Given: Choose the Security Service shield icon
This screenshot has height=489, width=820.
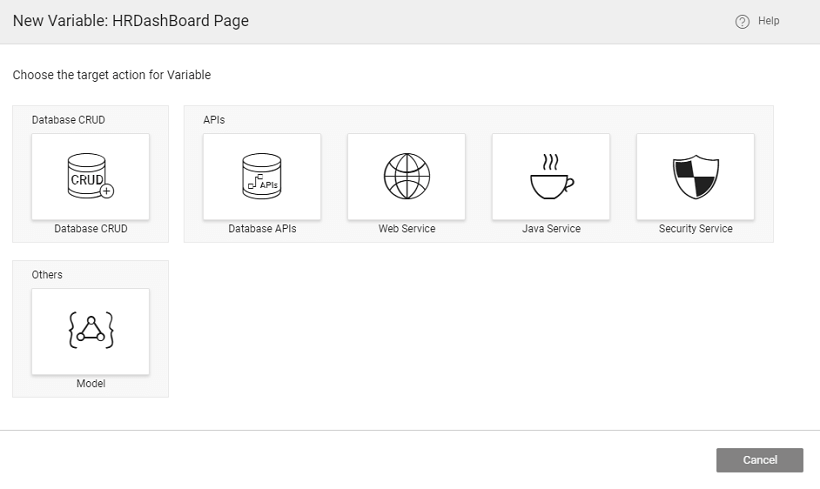Looking at the screenshot, I should pyautogui.click(x=695, y=176).
